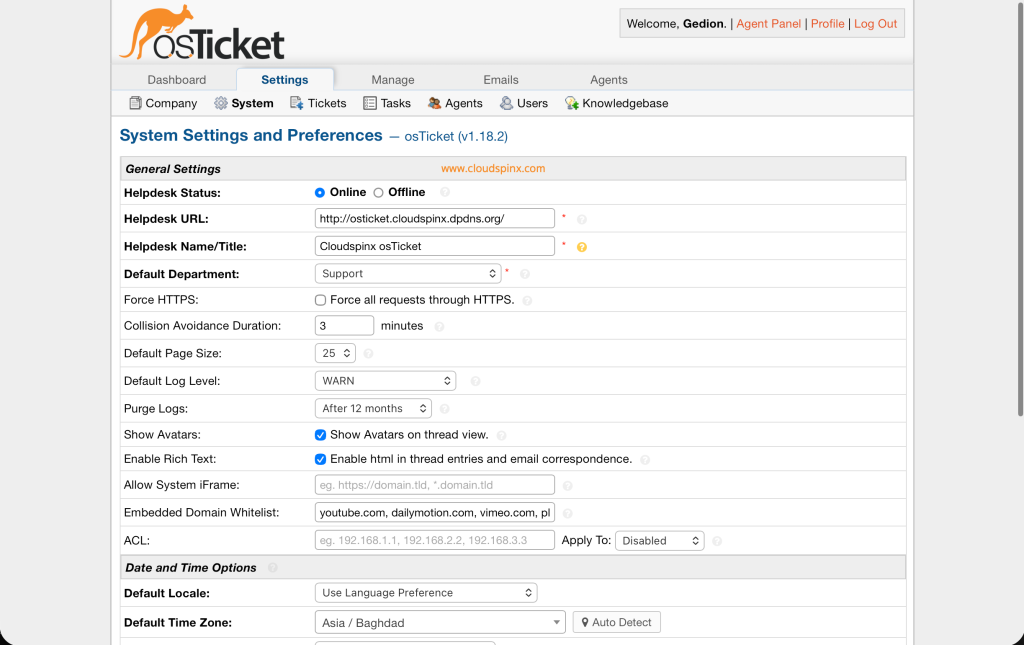Screen dimensions: 1024x645
Task: Open the Knowledgebase settings icon
Action: tap(570, 103)
